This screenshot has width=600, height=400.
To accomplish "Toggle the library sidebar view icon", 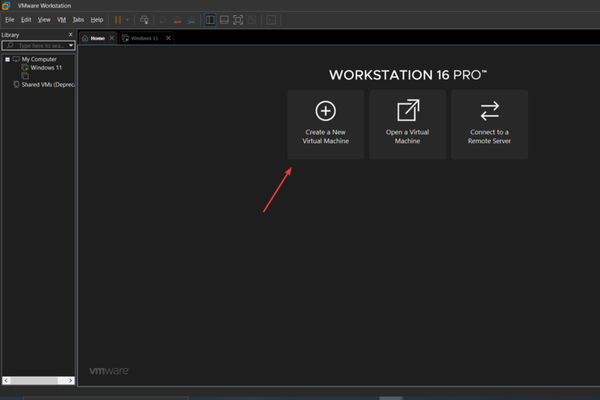I will coord(209,20).
